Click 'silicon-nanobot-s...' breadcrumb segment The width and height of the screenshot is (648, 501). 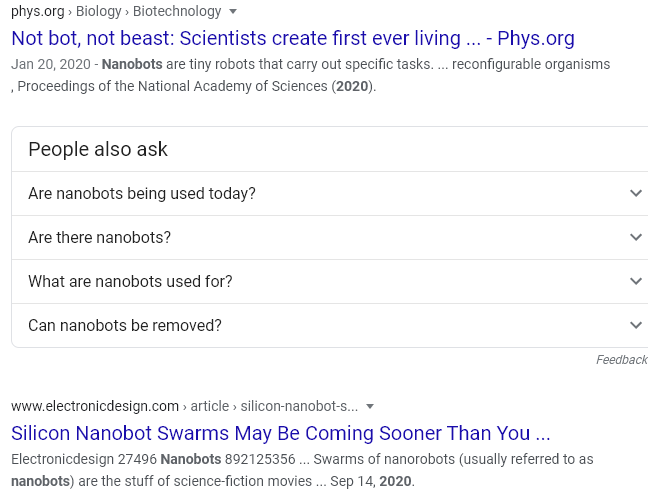(x=299, y=406)
